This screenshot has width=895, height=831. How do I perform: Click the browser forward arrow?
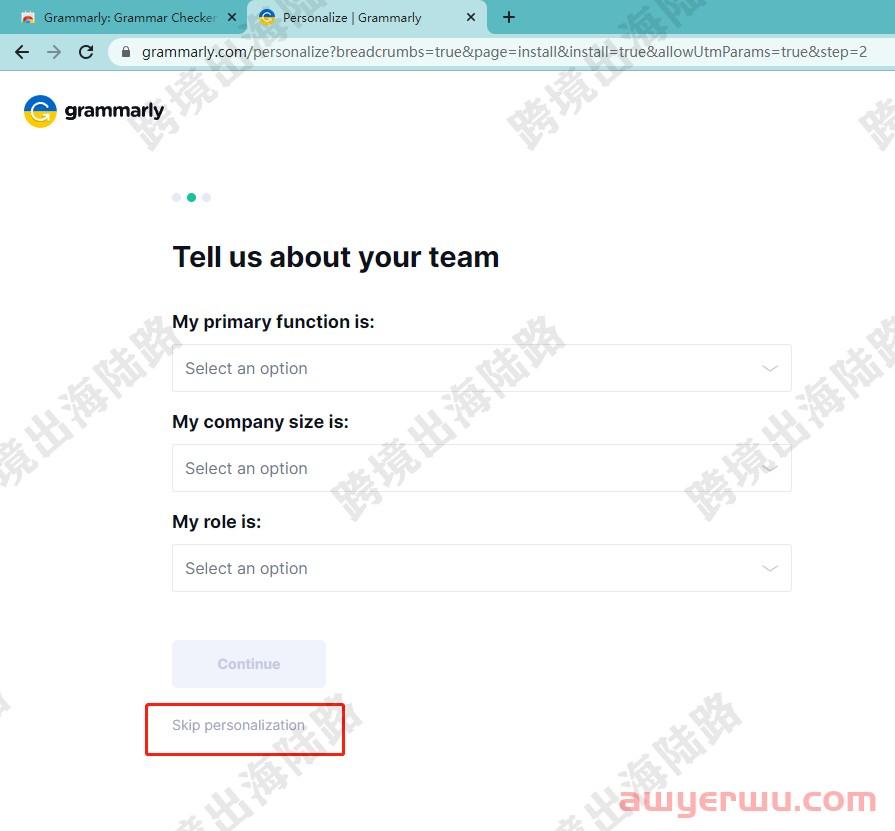click(54, 52)
